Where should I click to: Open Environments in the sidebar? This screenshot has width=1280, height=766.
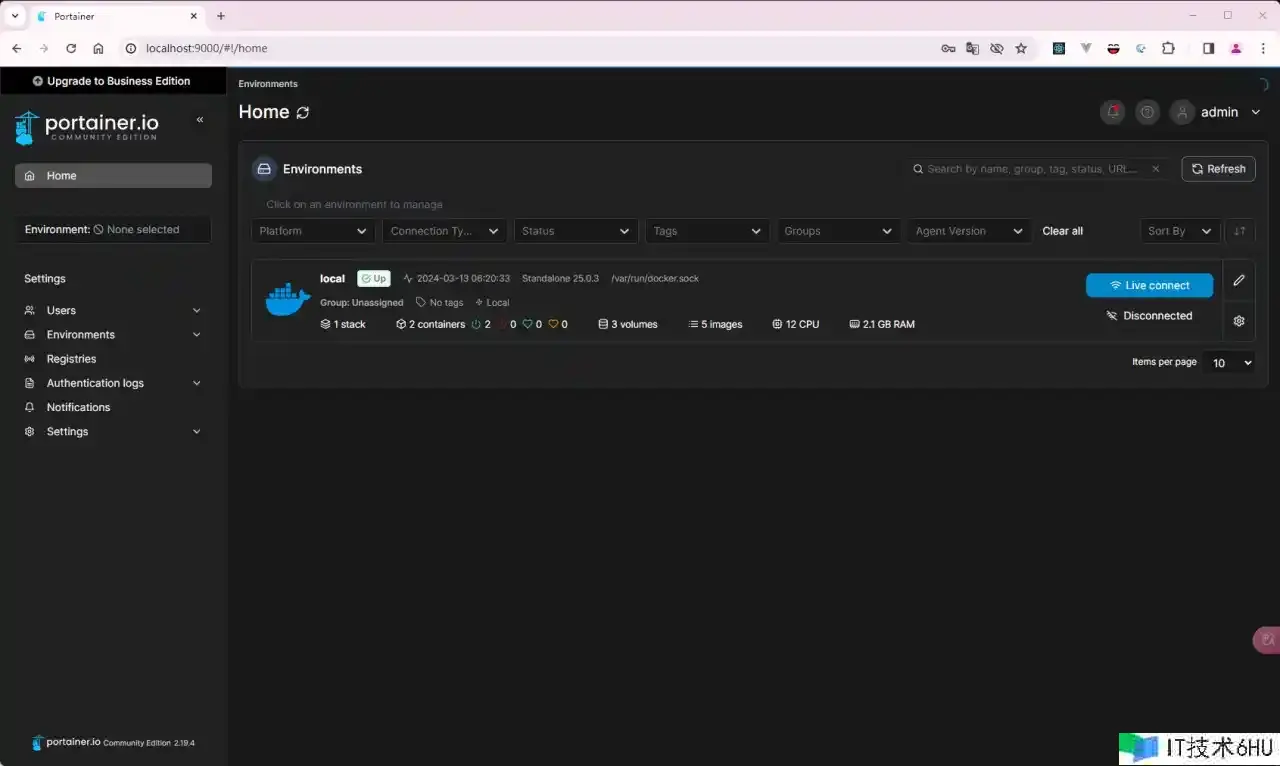click(x=81, y=335)
